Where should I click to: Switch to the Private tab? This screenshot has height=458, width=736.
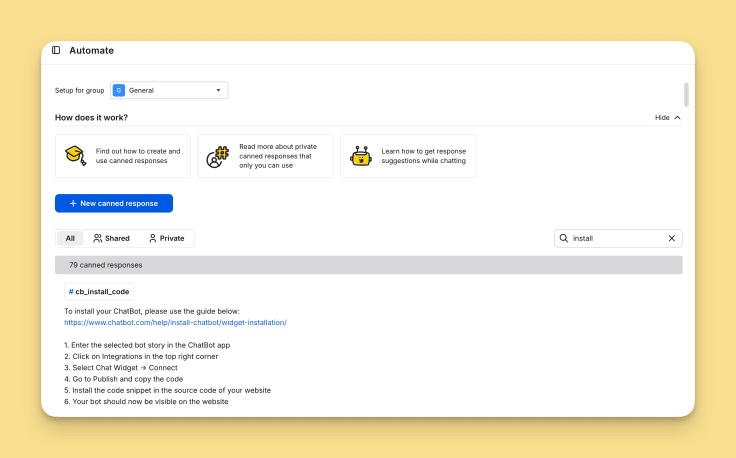click(x=166, y=238)
